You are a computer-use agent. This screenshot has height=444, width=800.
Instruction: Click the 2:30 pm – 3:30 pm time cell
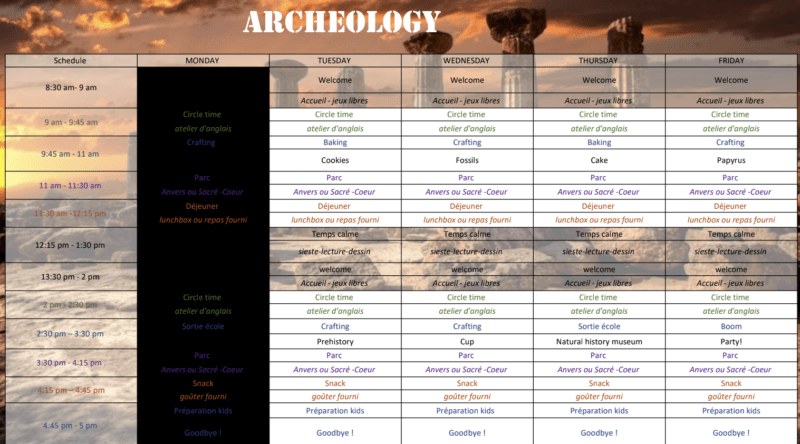click(71, 333)
